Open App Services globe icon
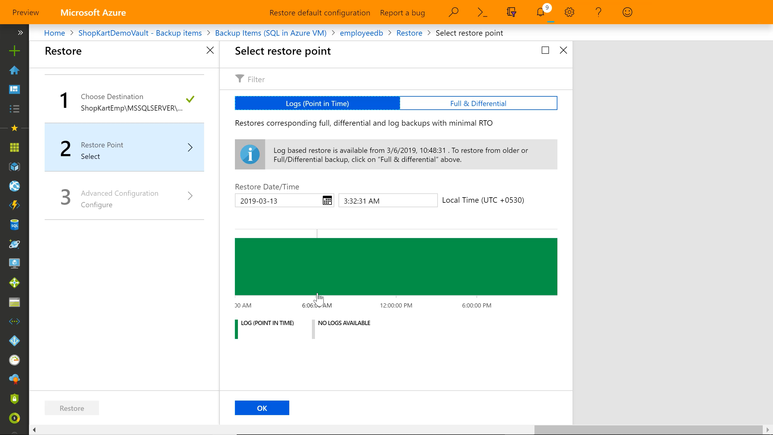Screen dimensions: 773x435 click(14, 186)
